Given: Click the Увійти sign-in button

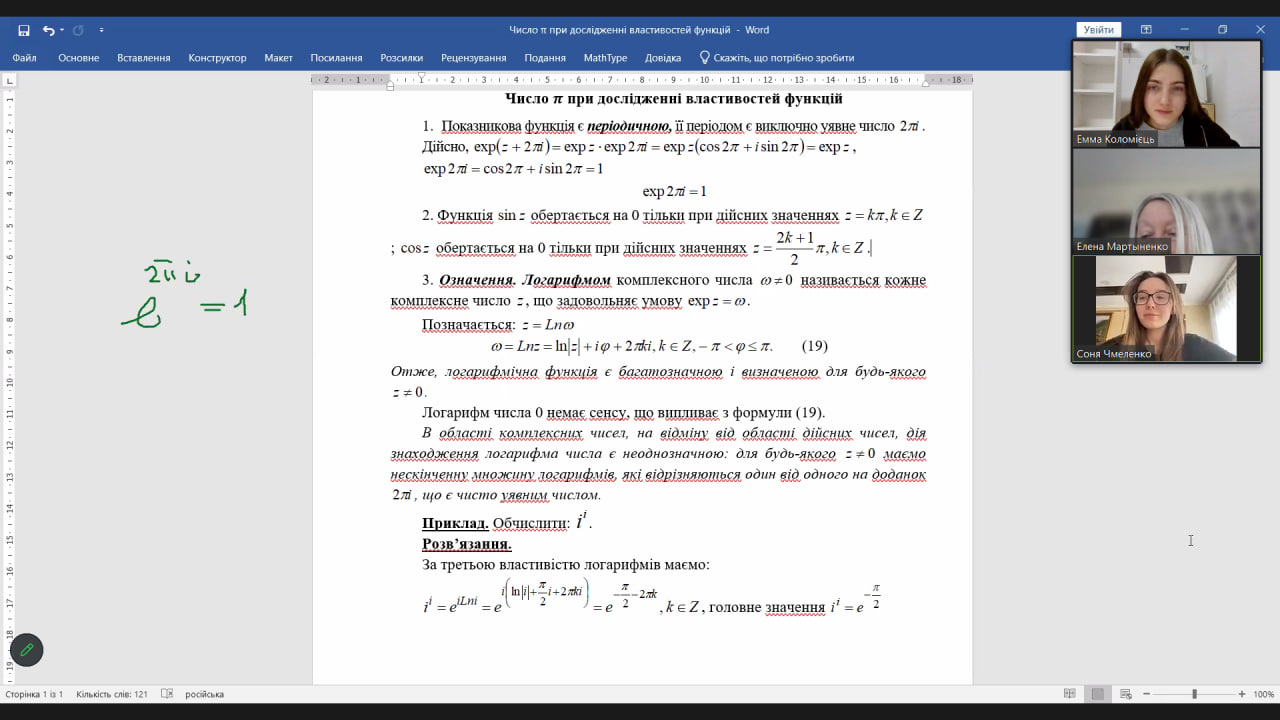Looking at the screenshot, I should 1098,30.
